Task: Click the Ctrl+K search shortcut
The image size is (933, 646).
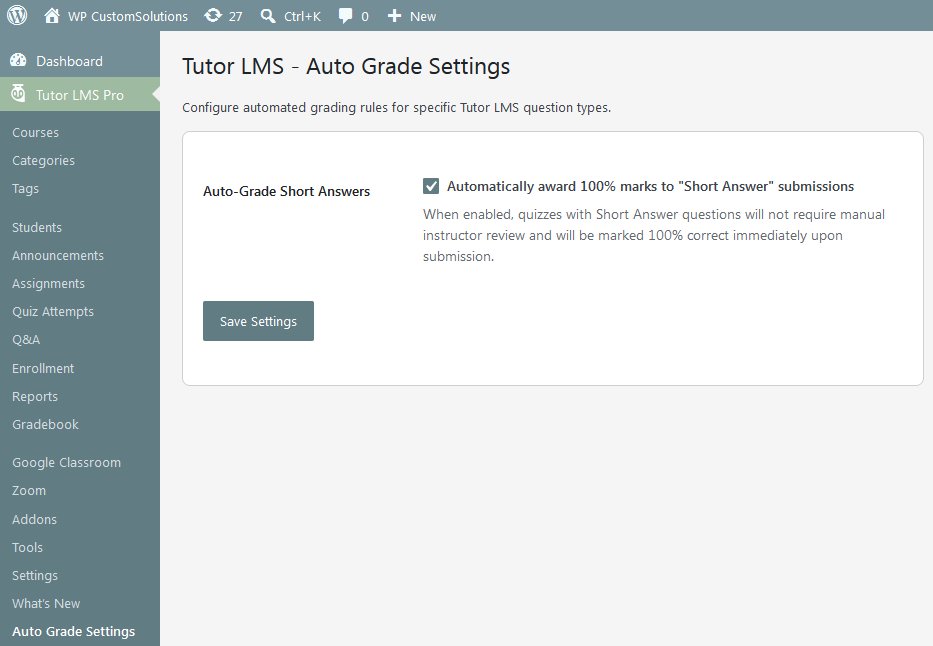Action: [302, 17]
